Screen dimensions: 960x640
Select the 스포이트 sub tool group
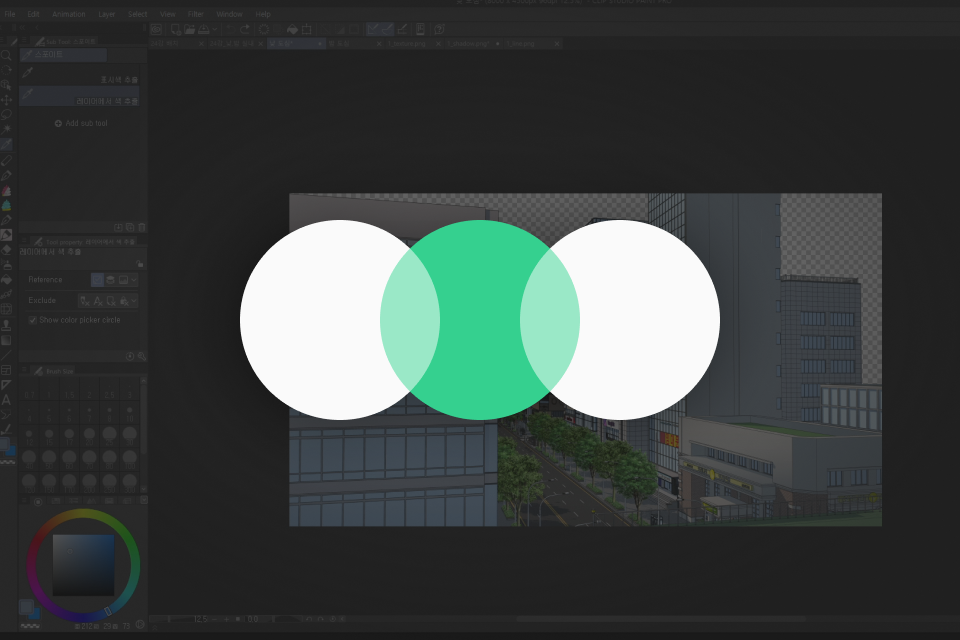pyautogui.click(x=63, y=55)
